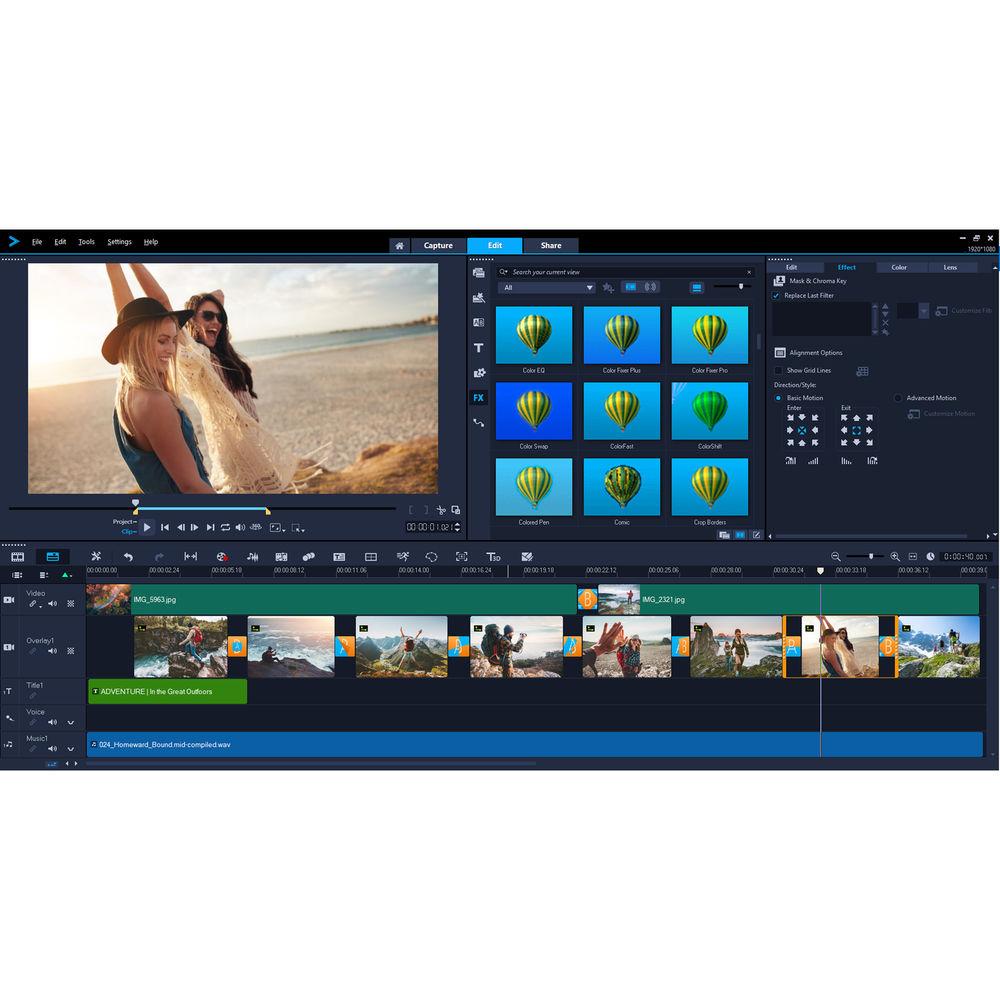Expand the Music1 track chevron

70,749
